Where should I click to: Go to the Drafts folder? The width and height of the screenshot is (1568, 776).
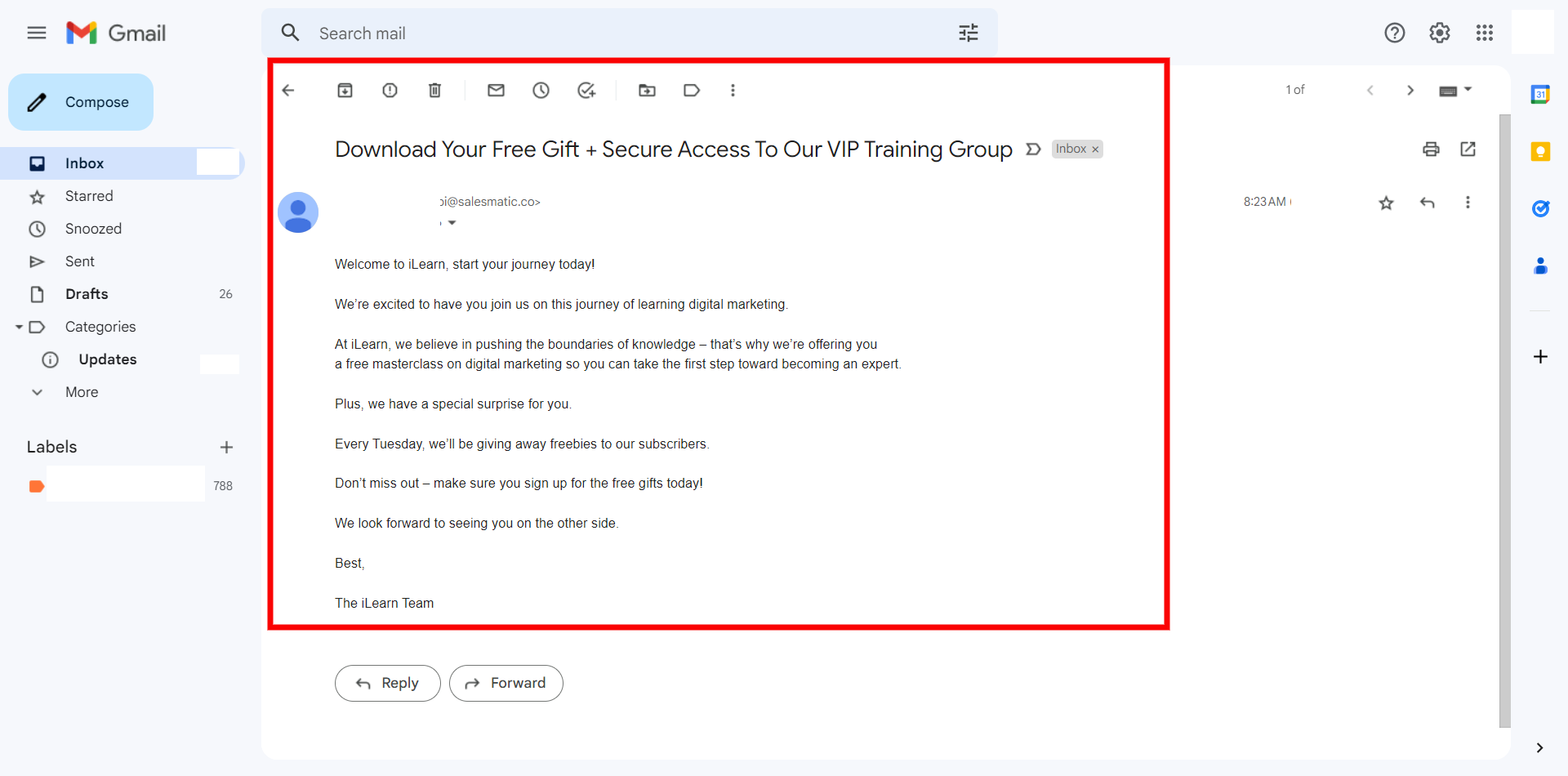point(87,294)
